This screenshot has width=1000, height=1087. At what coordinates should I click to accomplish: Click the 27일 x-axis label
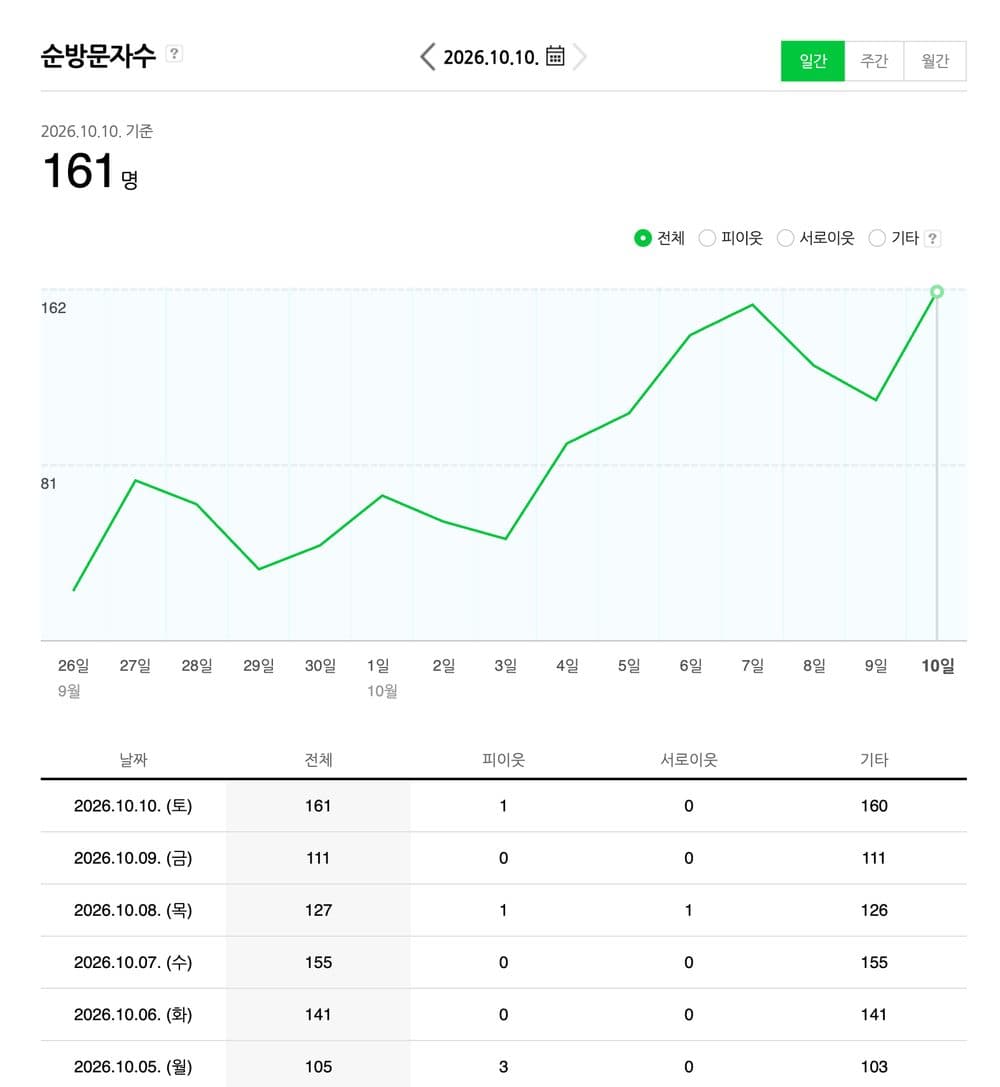135,666
